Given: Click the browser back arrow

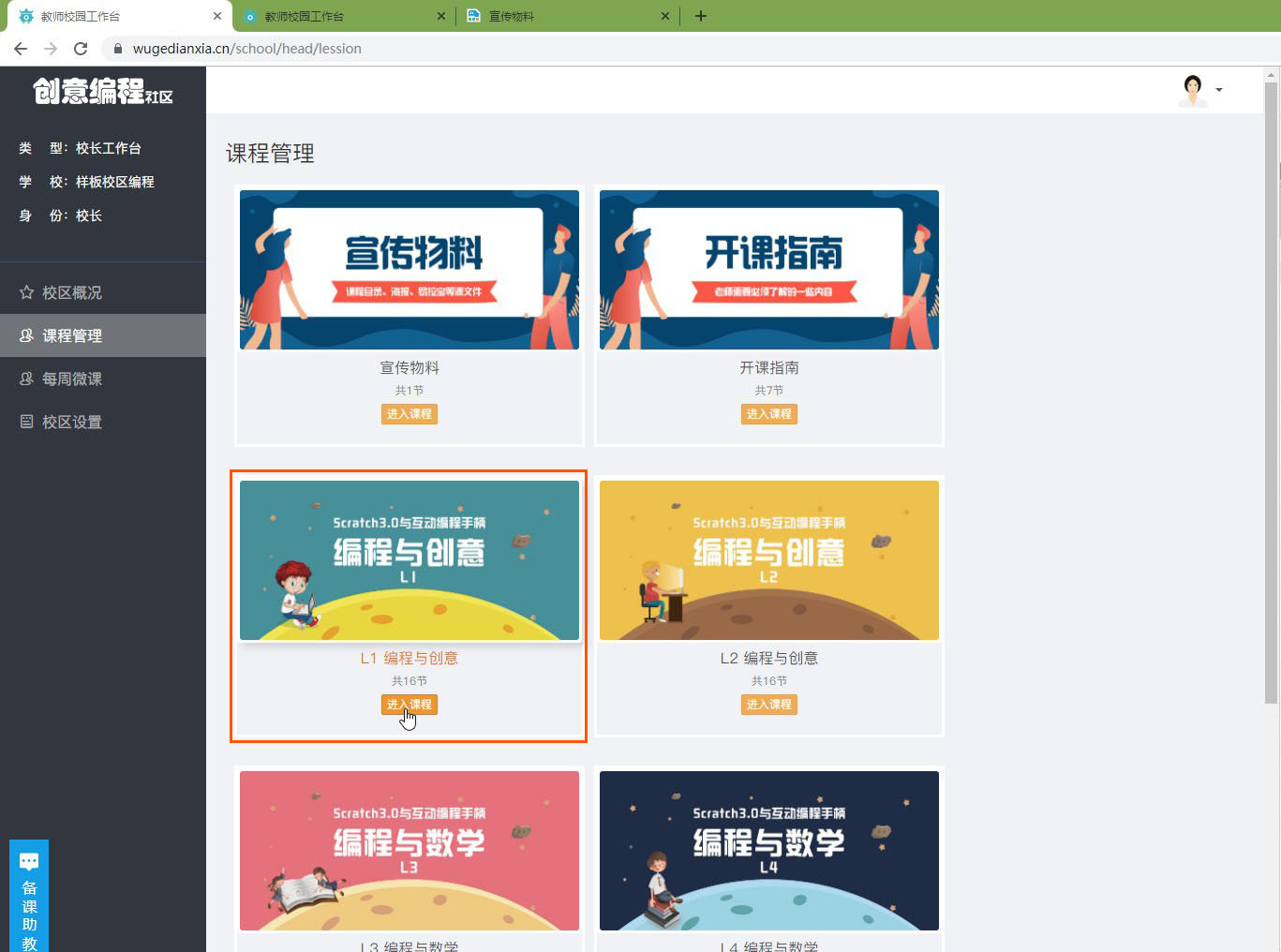Looking at the screenshot, I should pos(21,49).
